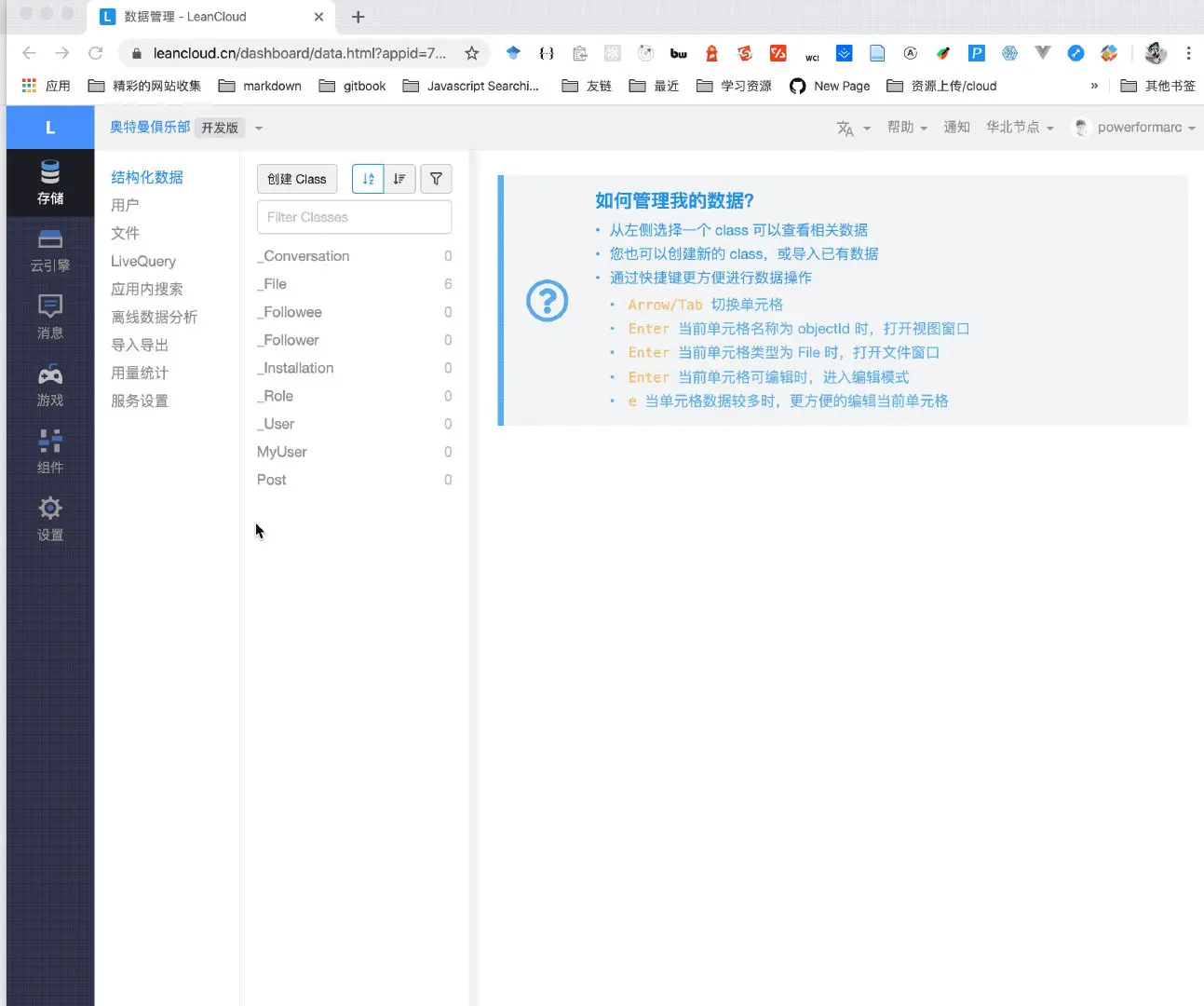This screenshot has height=1006, width=1204.
Task: Bookmark this page with star icon
Action: (472, 53)
